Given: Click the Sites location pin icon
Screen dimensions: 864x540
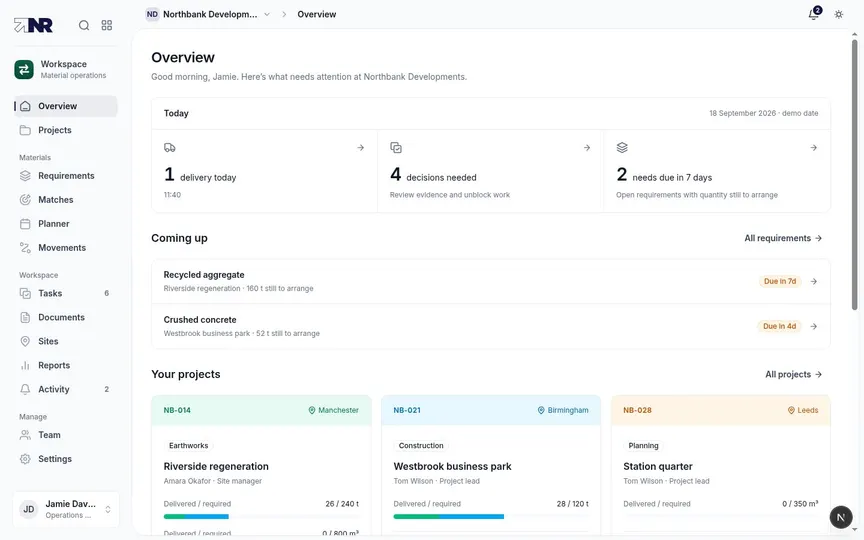Looking at the screenshot, I should point(25,341).
